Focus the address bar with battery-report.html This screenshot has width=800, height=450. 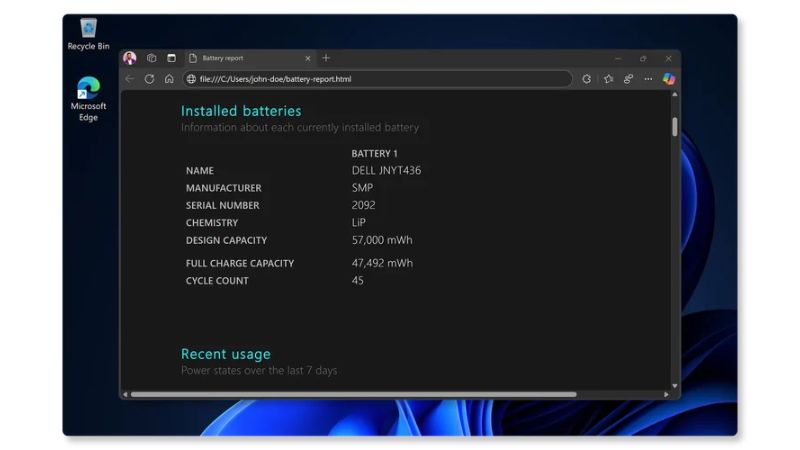pos(378,79)
